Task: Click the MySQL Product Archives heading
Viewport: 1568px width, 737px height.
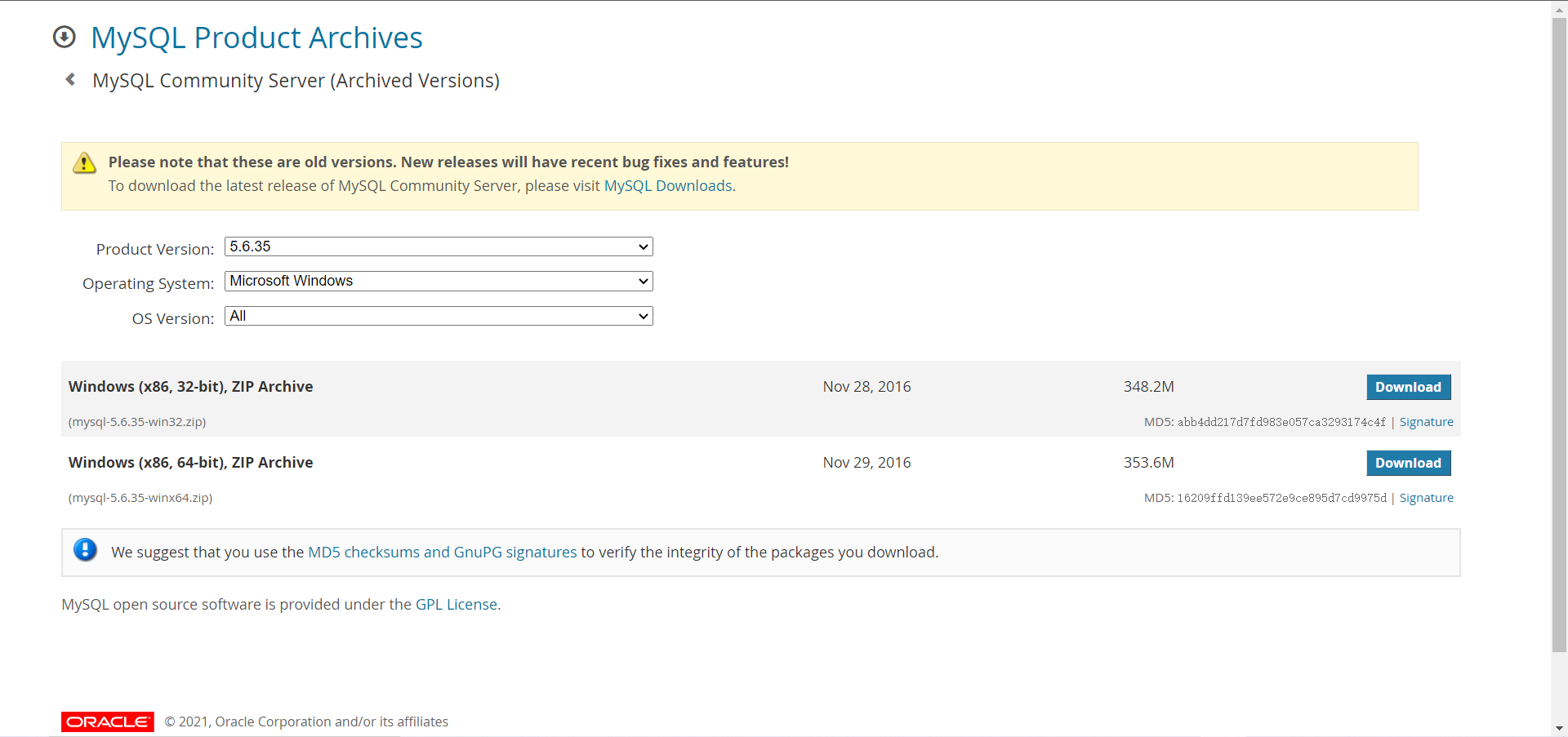Action: click(x=256, y=38)
